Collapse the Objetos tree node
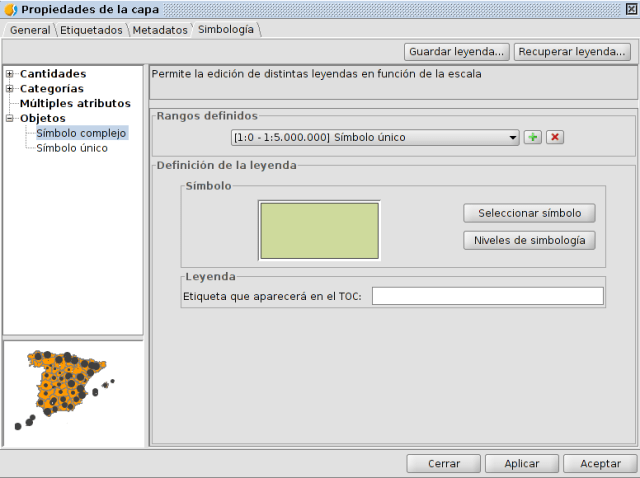640x478 pixels. click(x=10, y=118)
